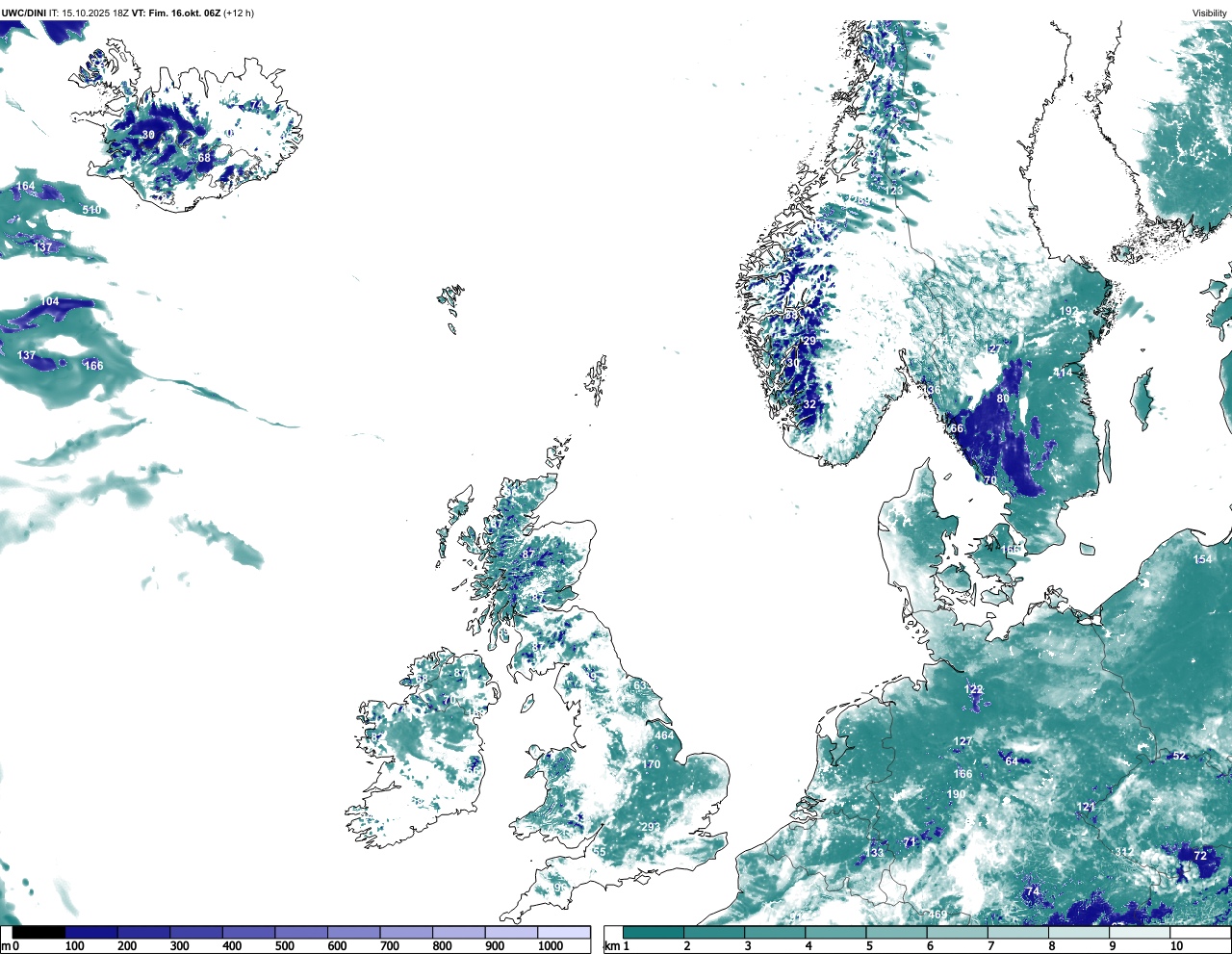Click the '312' value over Czechia

(1124, 852)
